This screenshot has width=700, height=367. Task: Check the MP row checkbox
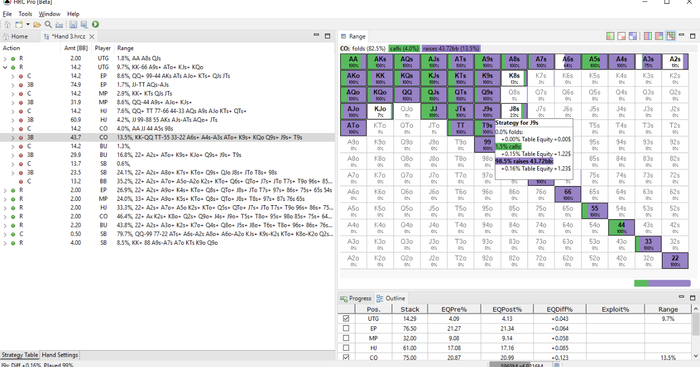[346, 338]
